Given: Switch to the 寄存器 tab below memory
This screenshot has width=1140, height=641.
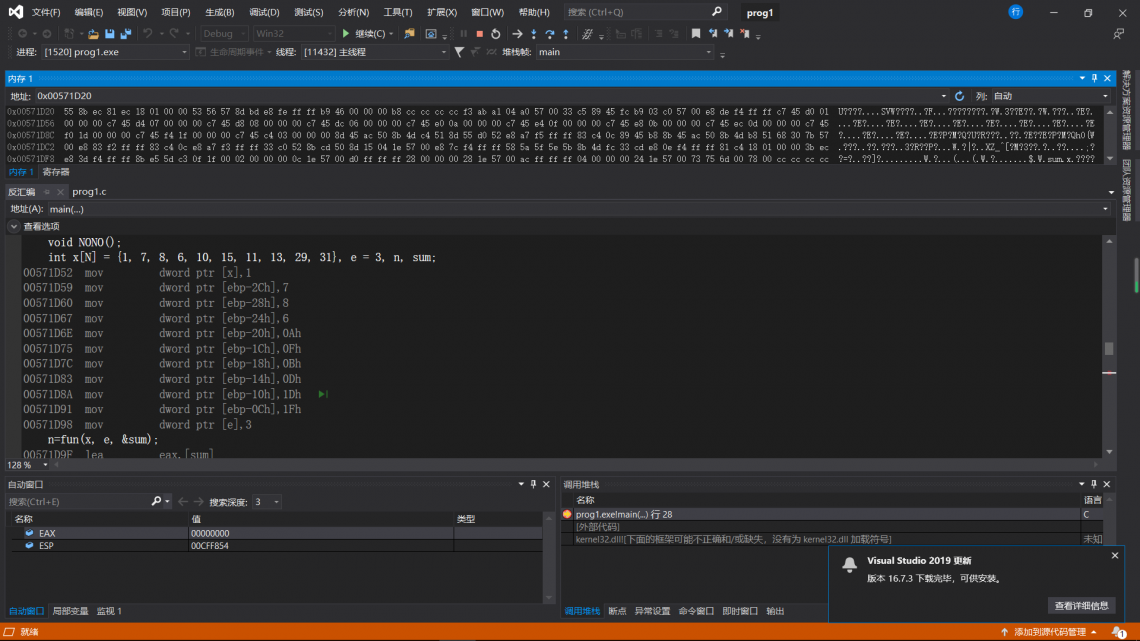Looking at the screenshot, I should click(x=56, y=172).
